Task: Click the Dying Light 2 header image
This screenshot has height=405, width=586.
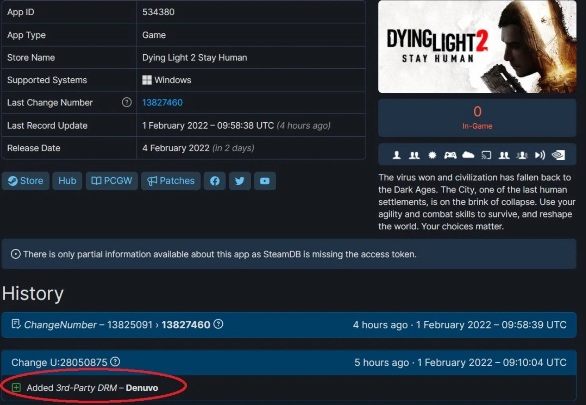Action: point(477,47)
